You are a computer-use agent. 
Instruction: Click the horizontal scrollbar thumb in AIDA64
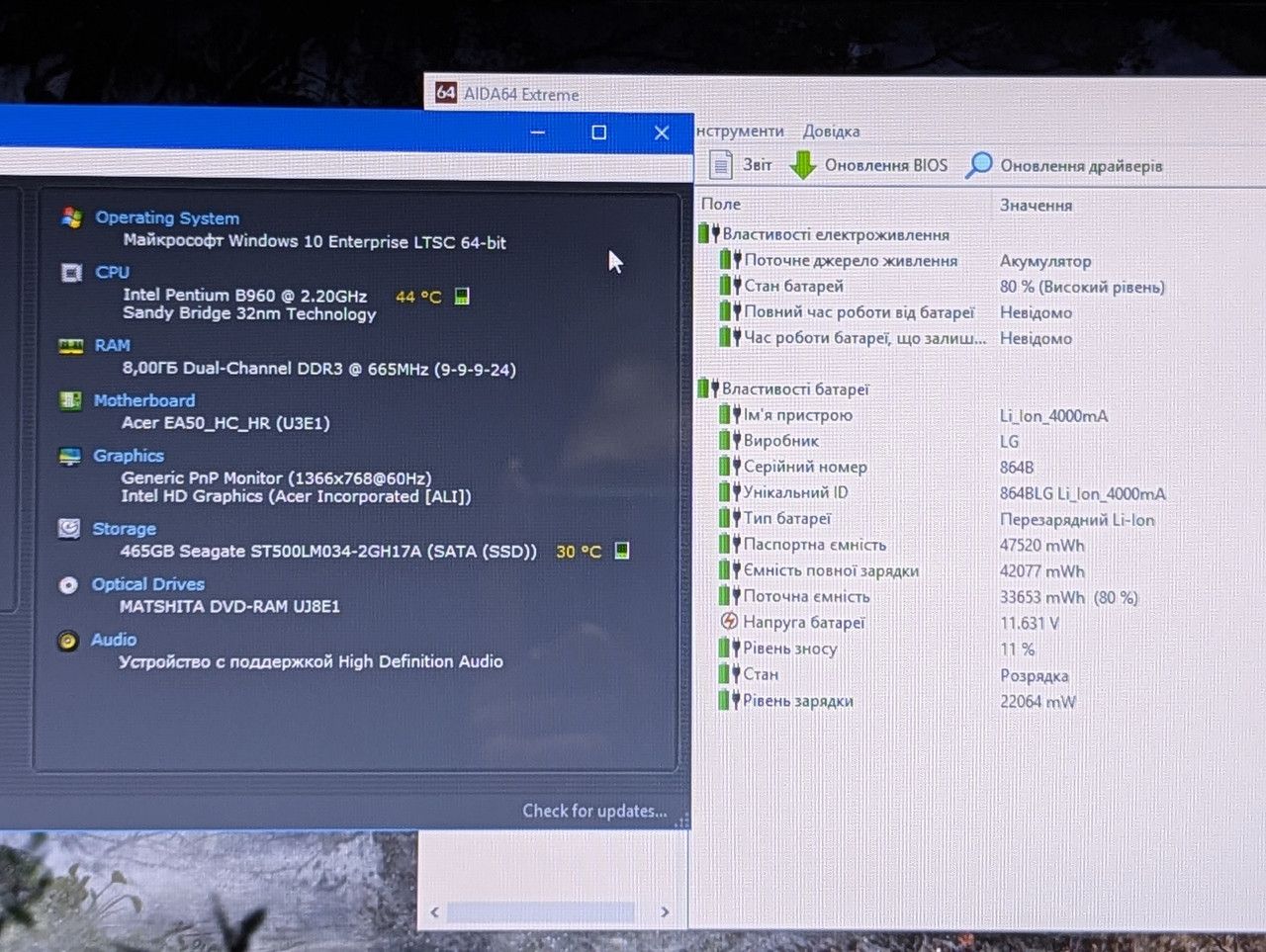pyautogui.click(x=540, y=911)
